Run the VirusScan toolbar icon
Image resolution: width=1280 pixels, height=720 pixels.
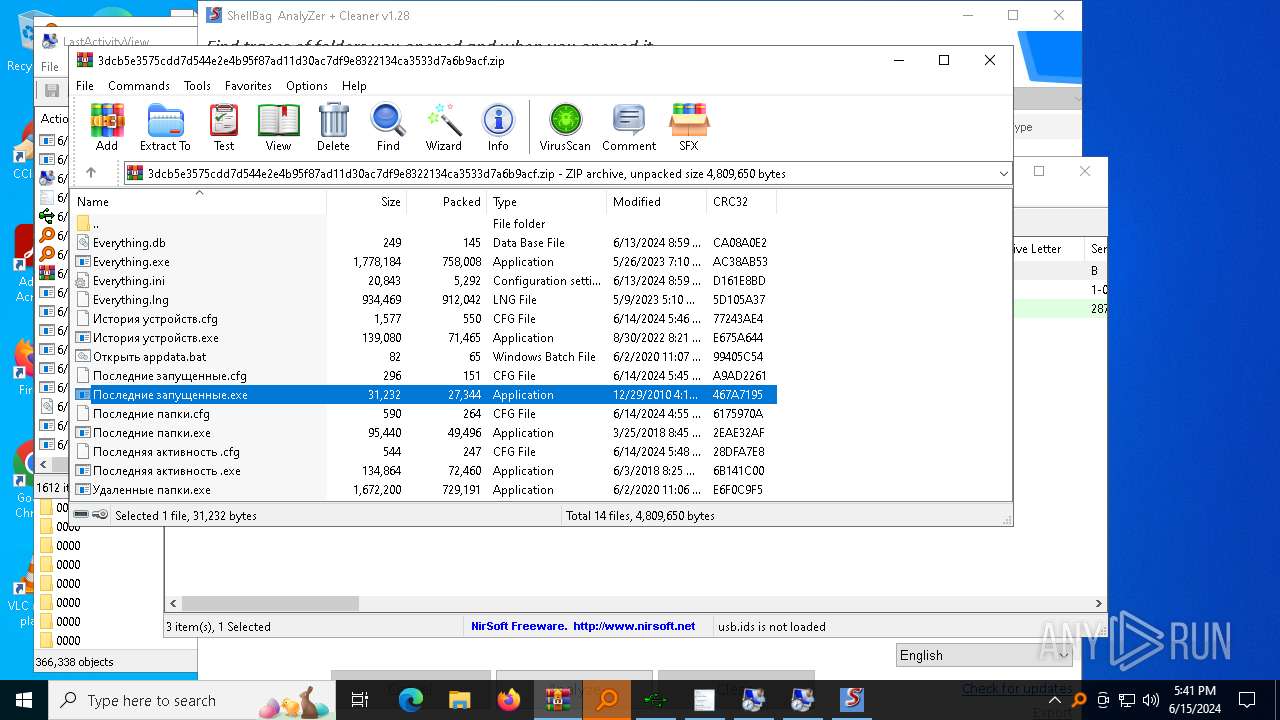tap(565, 127)
